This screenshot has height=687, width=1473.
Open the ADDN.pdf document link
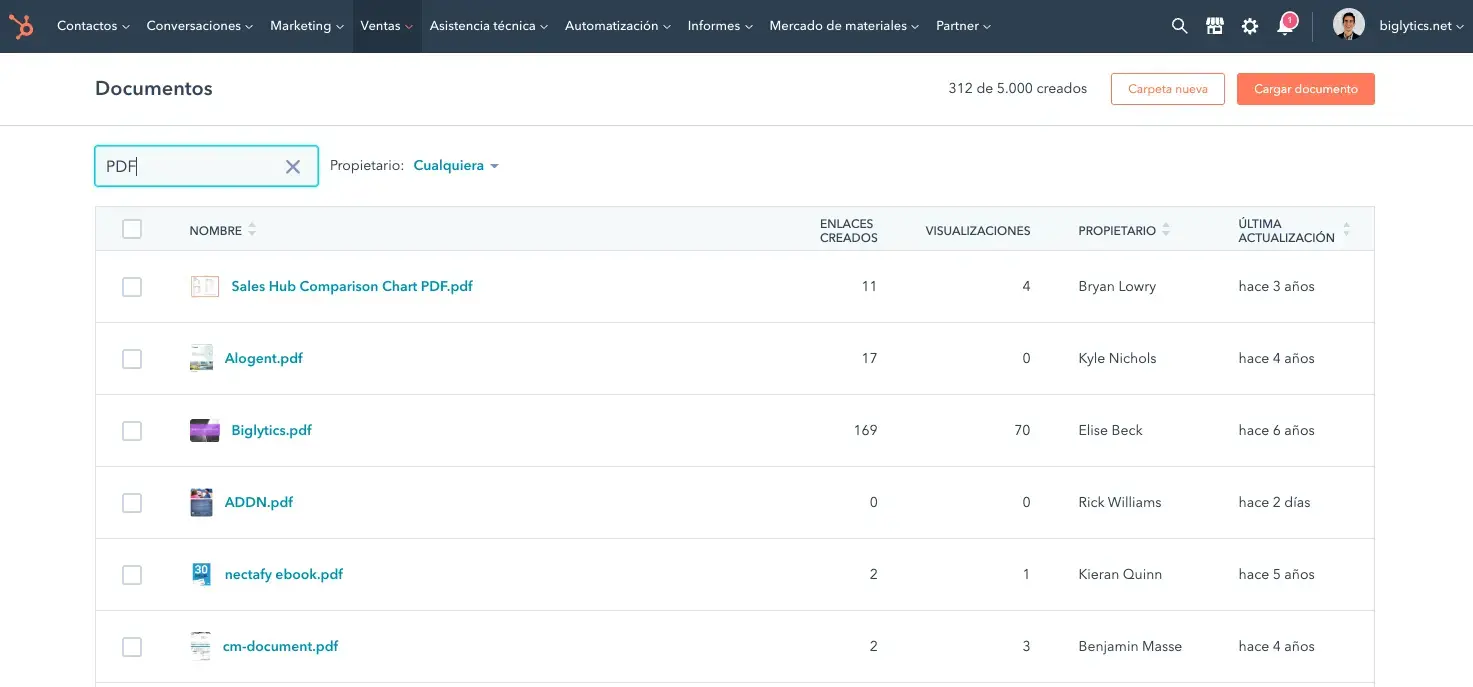click(259, 502)
